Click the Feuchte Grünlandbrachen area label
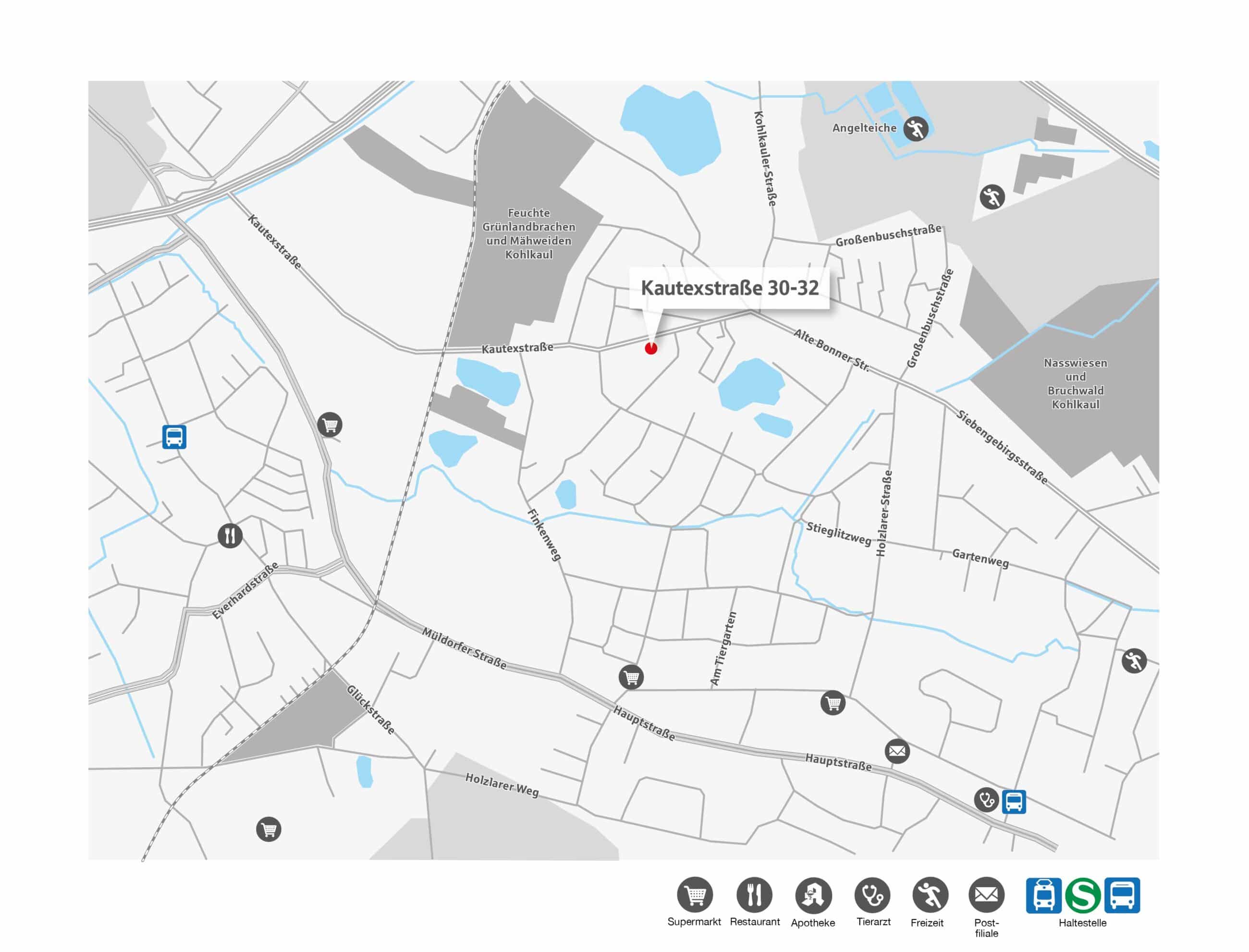Viewport: 1249px width, 952px height. point(529,233)
